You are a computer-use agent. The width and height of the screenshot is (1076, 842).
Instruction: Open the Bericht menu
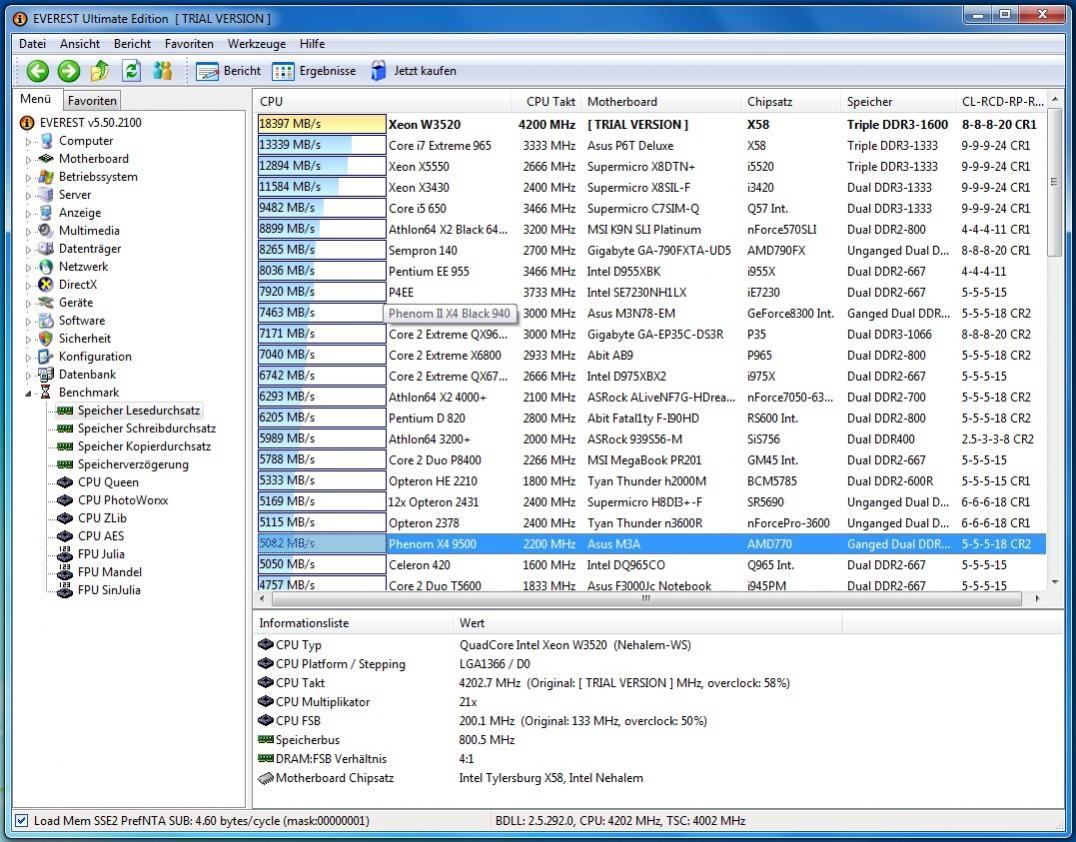point(132,43)
